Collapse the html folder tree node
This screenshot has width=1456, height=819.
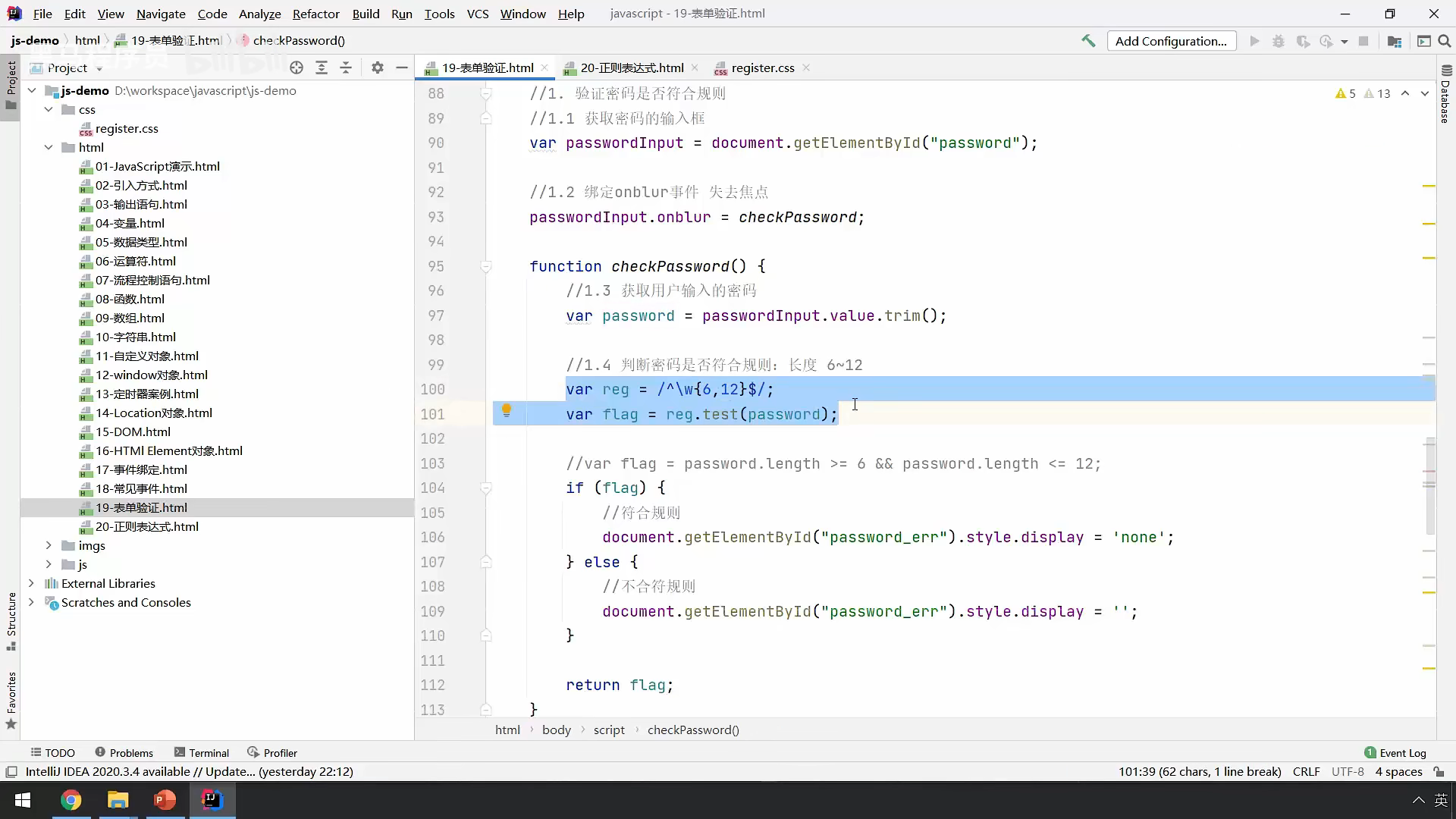tap(49, 147)
